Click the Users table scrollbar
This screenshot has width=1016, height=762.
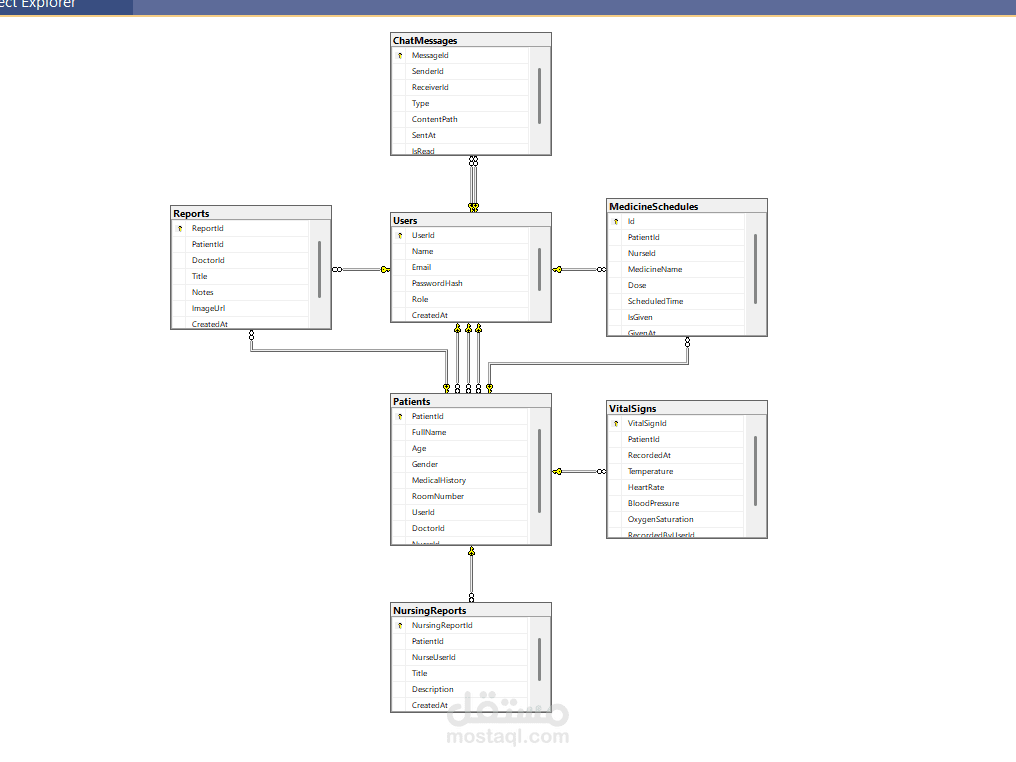click(539, 269)
